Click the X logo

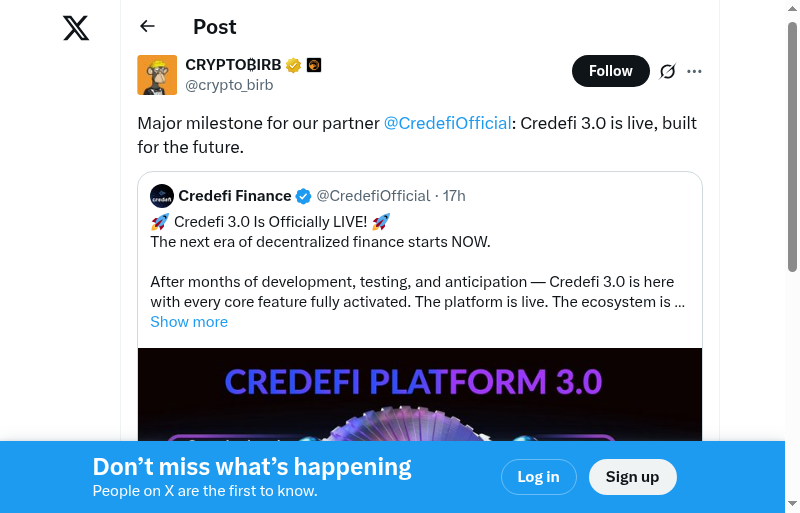coord(76,28)
